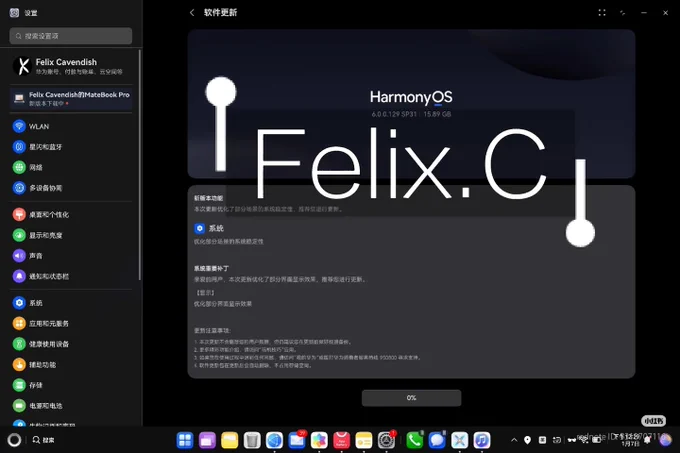Open 多设备协同 settings

[x=71, y=188]
